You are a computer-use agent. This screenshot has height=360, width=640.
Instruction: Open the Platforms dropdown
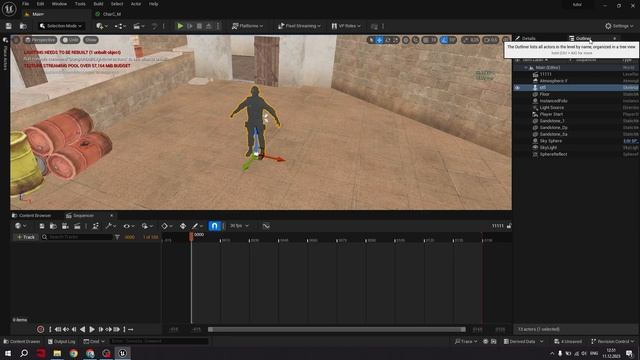(x=247, y=26)
